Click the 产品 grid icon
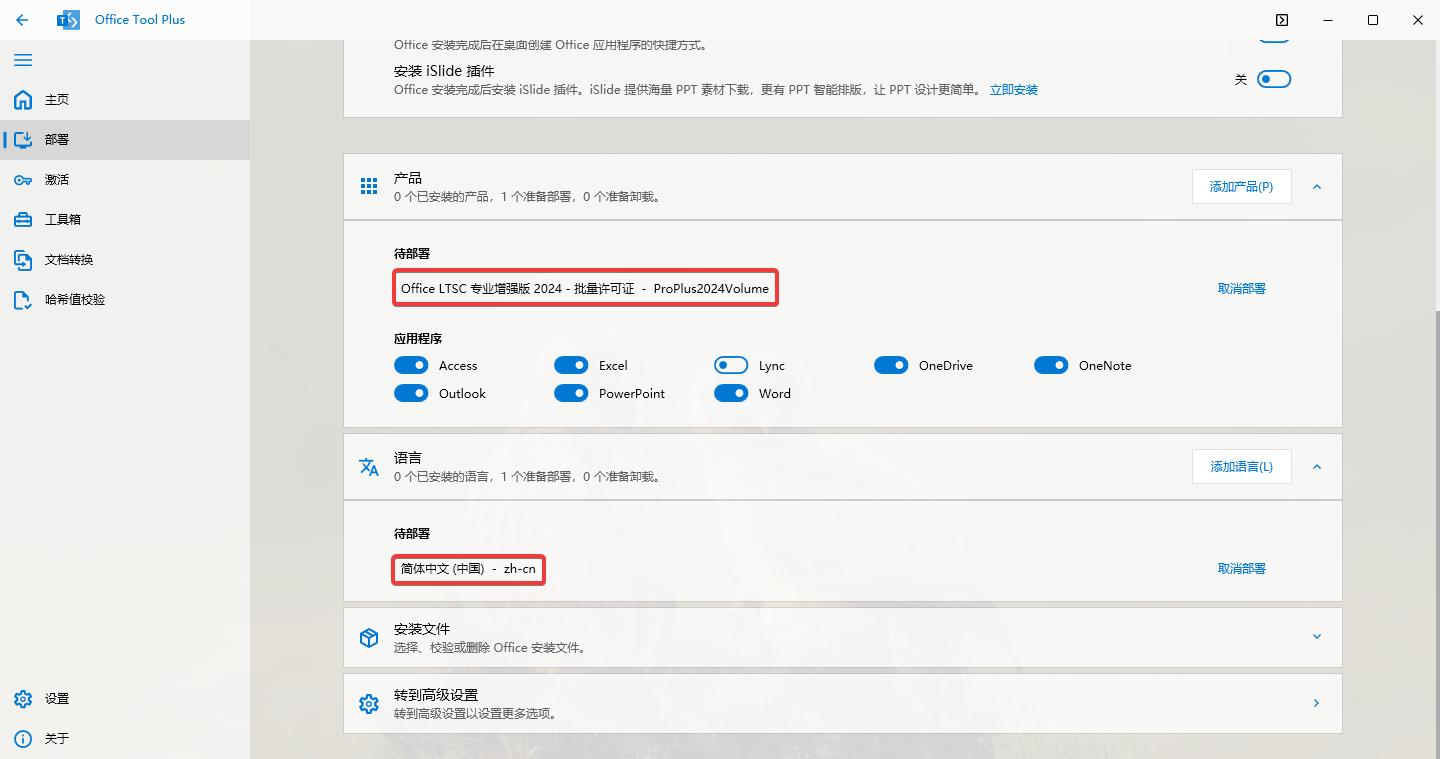 [x=368, y=186]
